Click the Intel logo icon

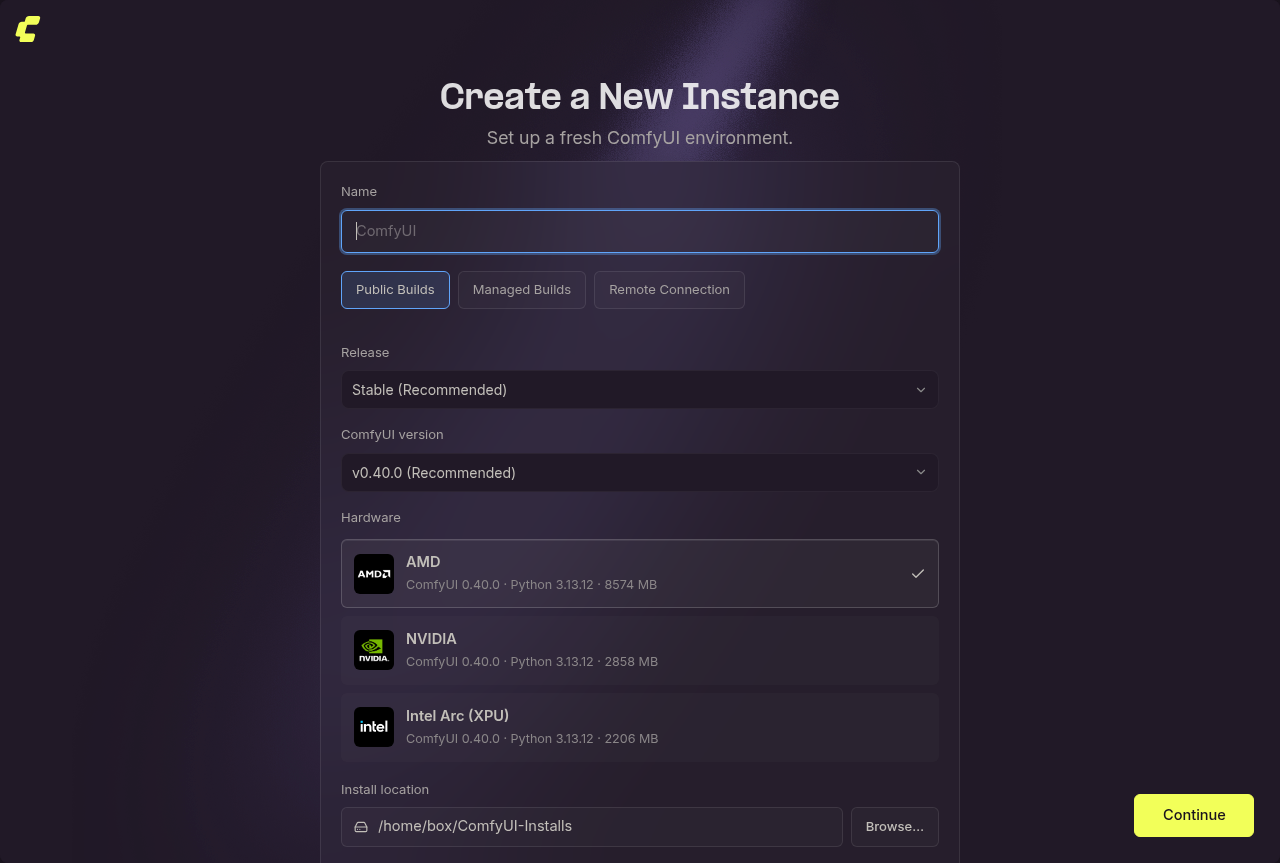[x=374, y=727]
